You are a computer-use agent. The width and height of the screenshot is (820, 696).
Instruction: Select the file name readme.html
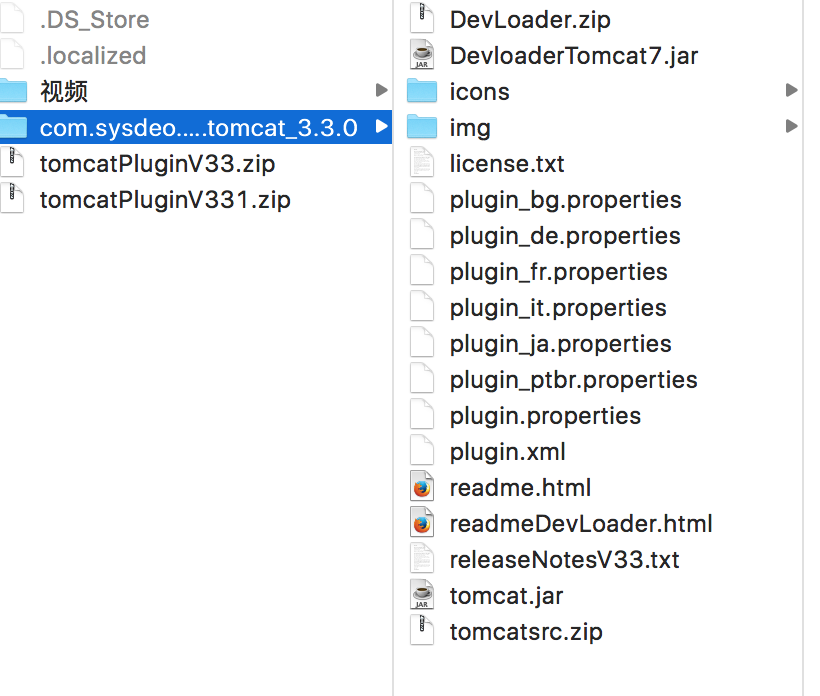(x=520, y=488)
